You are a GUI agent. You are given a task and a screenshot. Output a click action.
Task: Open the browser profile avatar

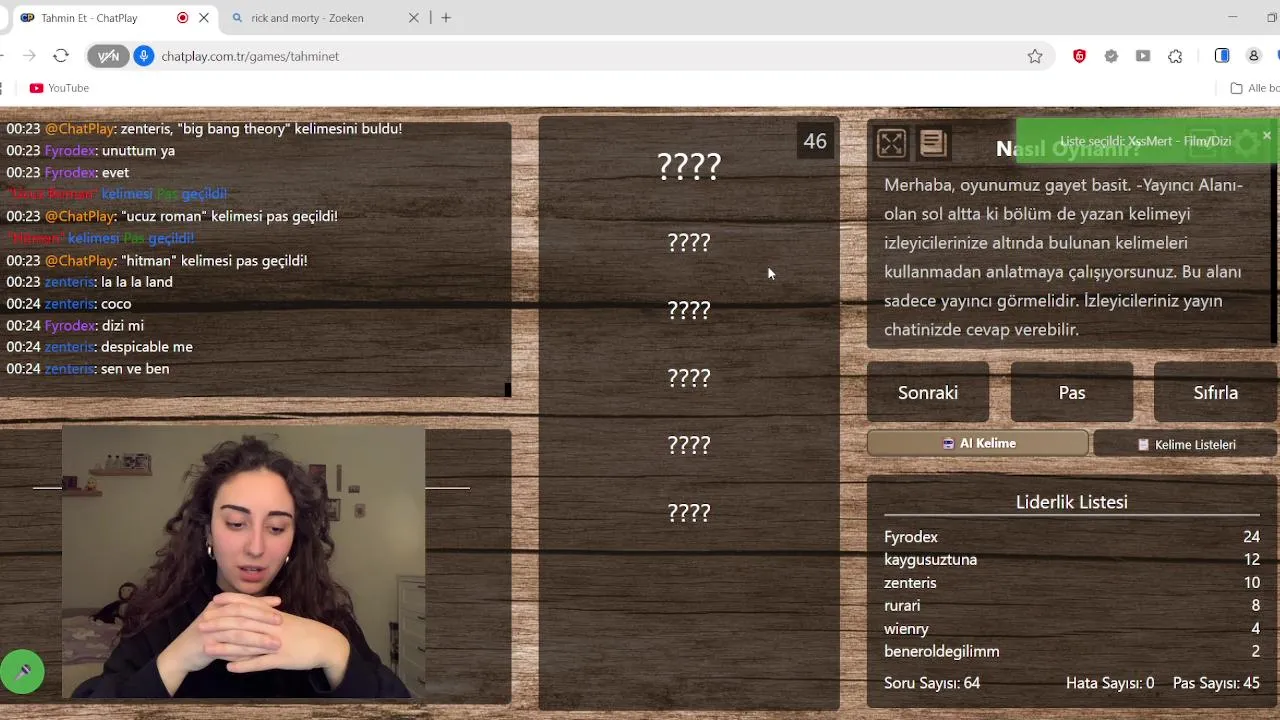point(1253,56)
